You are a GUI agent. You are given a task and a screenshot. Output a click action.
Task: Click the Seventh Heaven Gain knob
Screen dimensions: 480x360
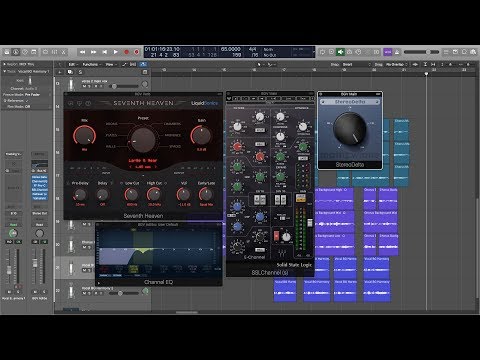(x=201, y=135)
